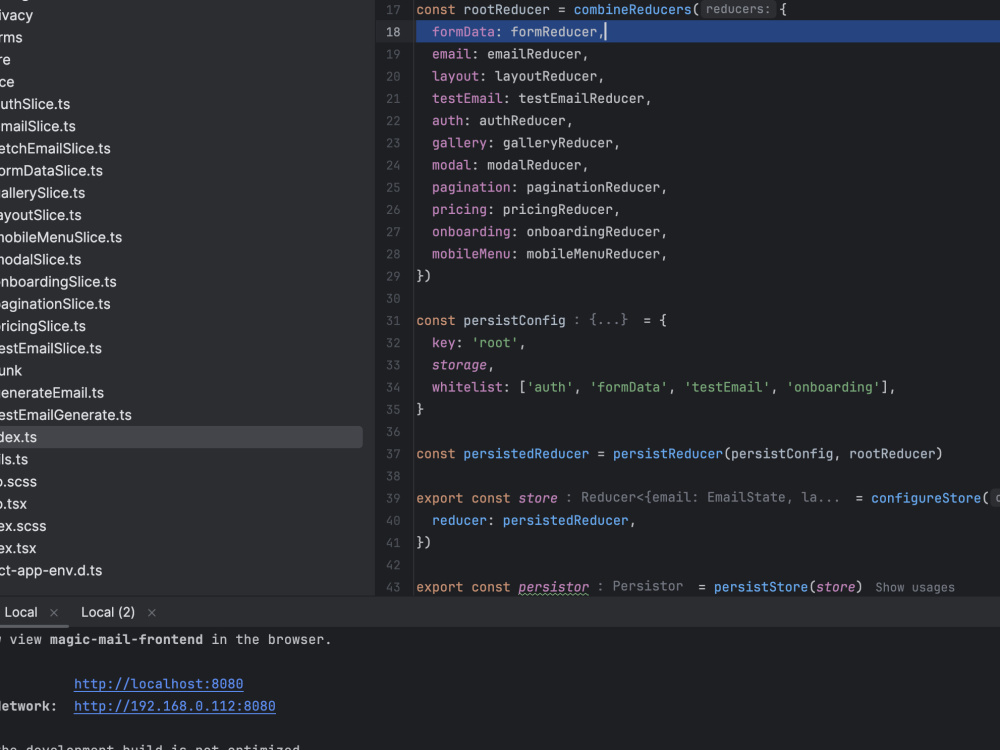Image resolution: width=1000 pixels, height=750 pixels.
Task: Close the Local (2) terminal tab
Action: [152, 613]
